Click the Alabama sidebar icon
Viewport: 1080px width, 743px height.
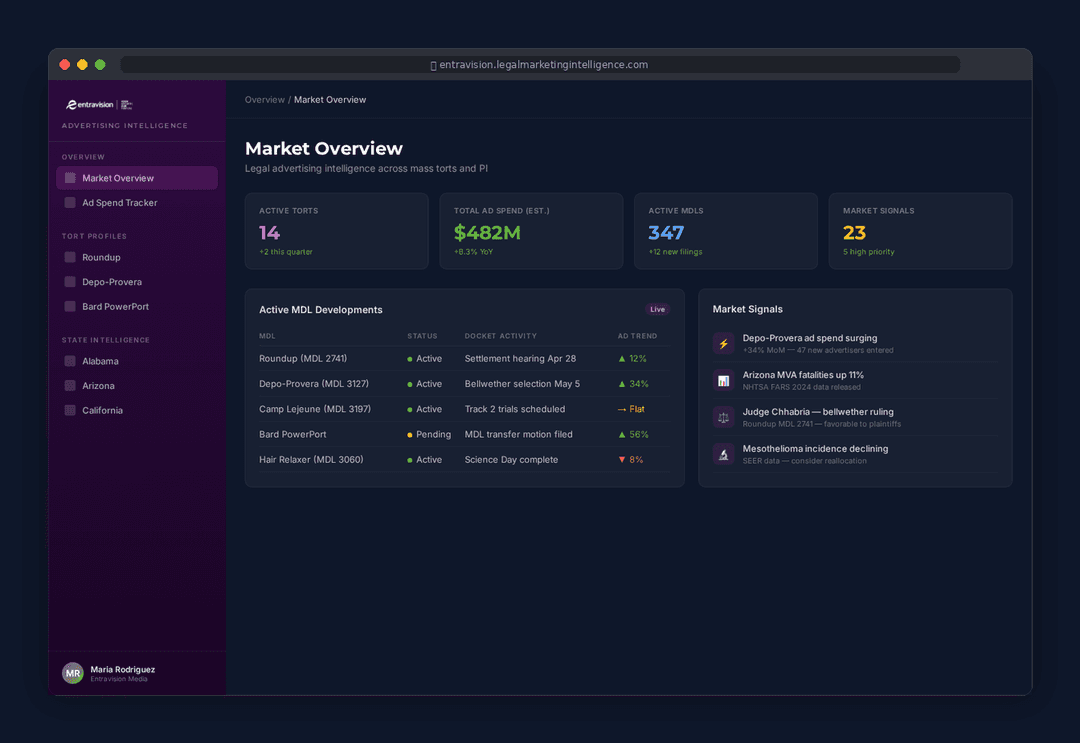point(70,361)
